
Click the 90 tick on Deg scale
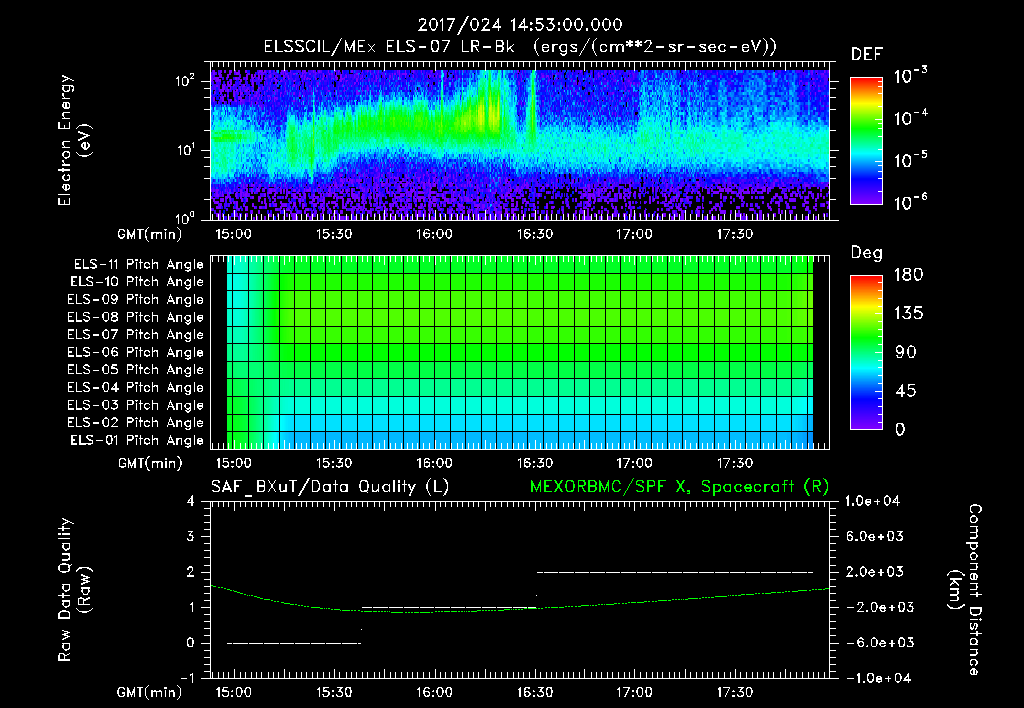(x=906, y=353)
